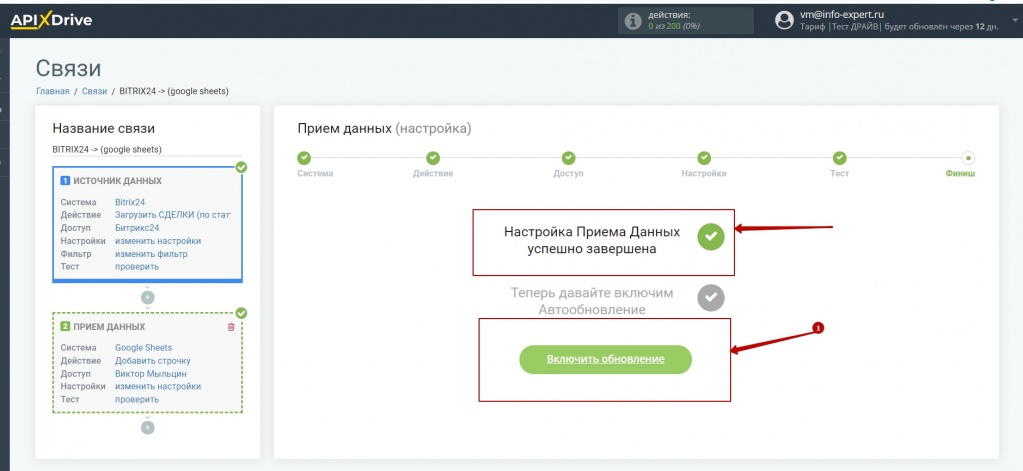Open the Bitrix24 system link

pyautogui.click(x=130, y=202)
